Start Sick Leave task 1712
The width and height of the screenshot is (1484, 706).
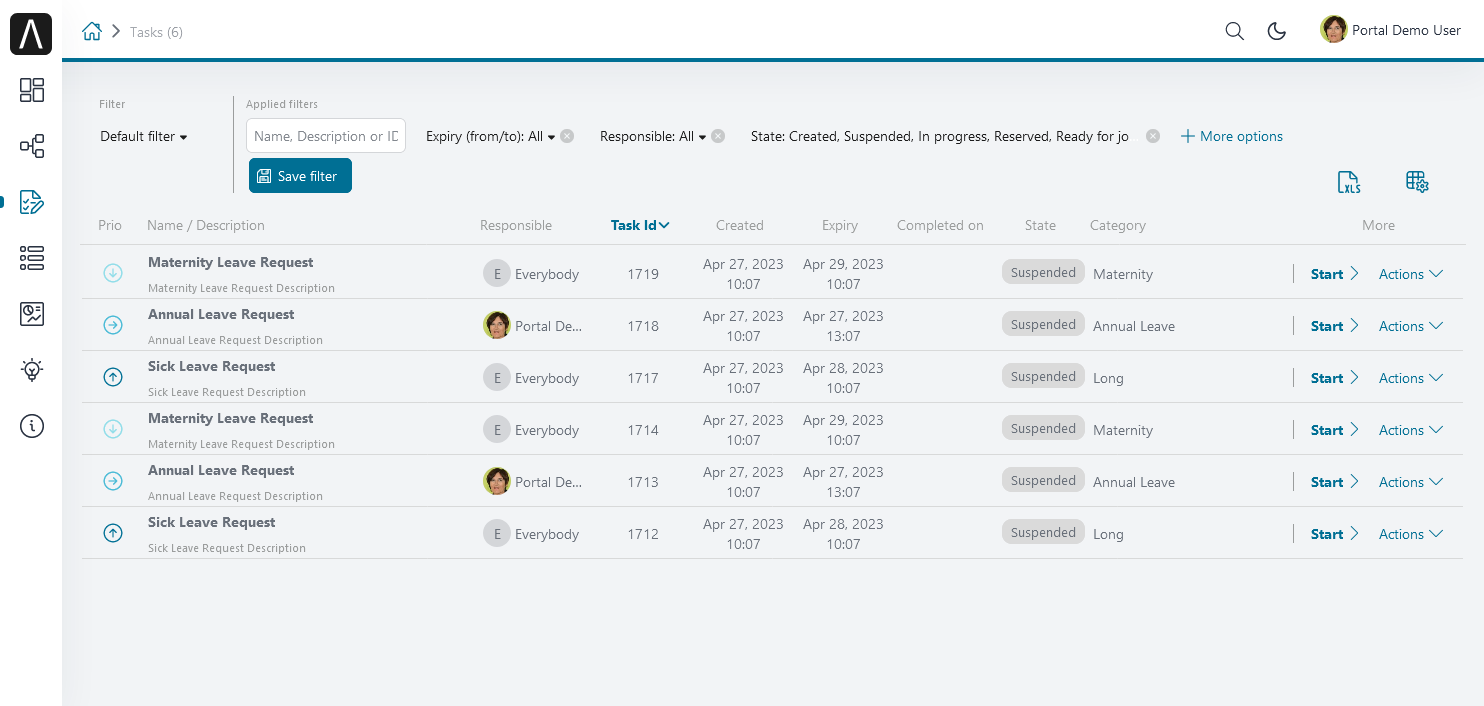pyautogui.click(x=1334, y=534)
